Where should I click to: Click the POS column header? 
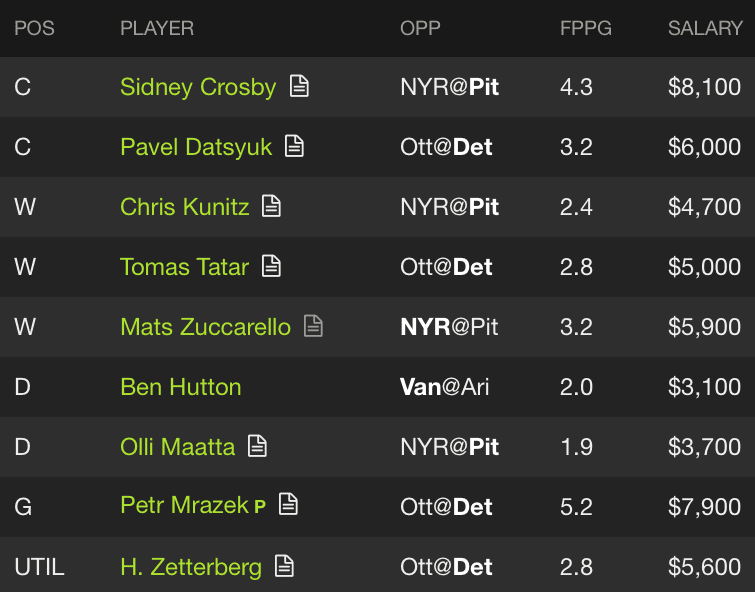click(x=34, y=28)
